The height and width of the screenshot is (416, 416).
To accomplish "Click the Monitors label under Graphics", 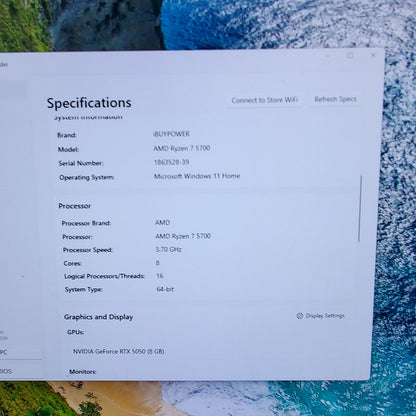I will (83, 372).
